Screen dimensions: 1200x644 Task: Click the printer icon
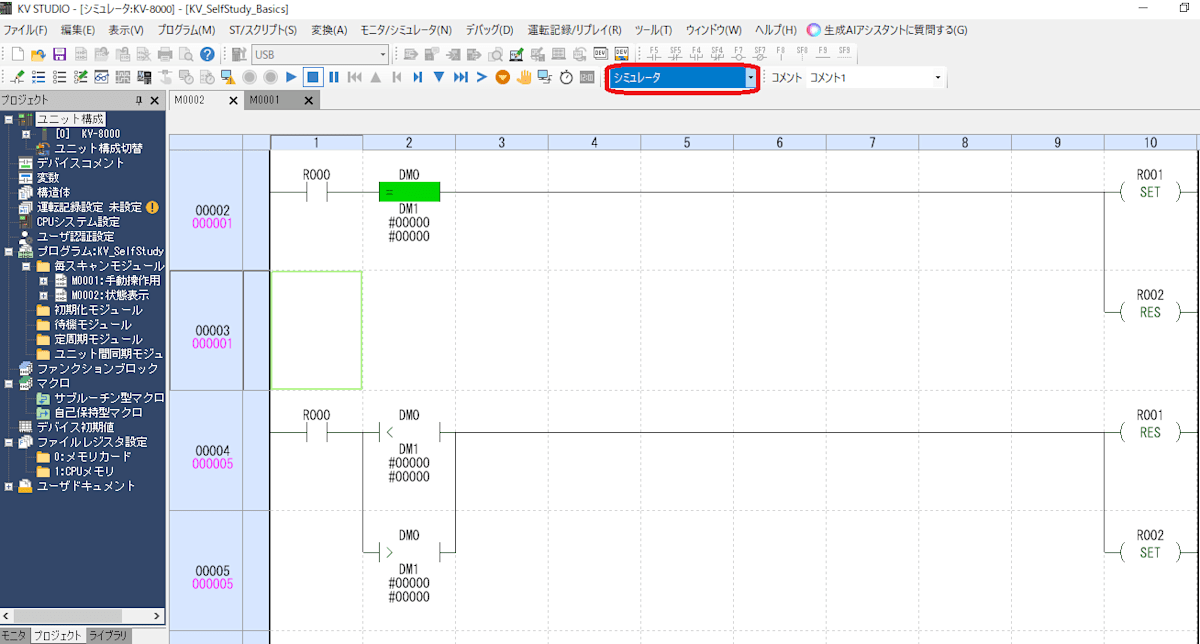click(x=166, y=54)
